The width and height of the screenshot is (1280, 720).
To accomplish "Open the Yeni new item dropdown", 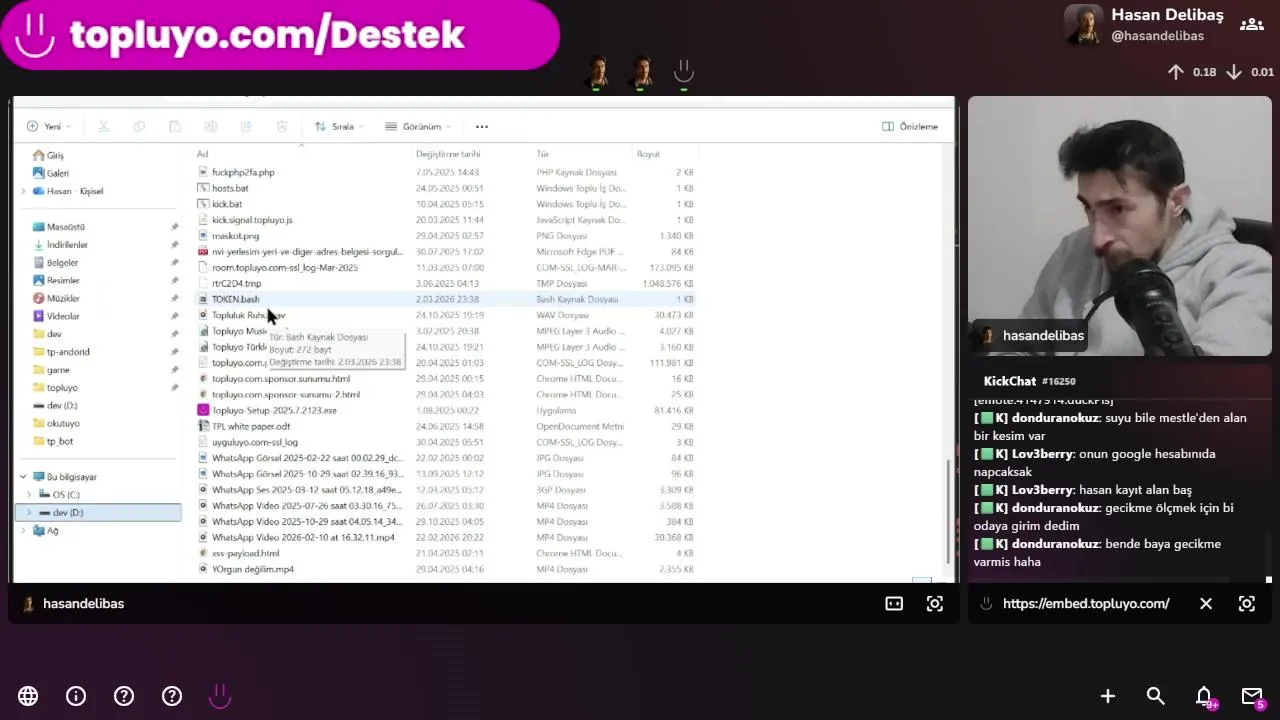I will (49, 127).
